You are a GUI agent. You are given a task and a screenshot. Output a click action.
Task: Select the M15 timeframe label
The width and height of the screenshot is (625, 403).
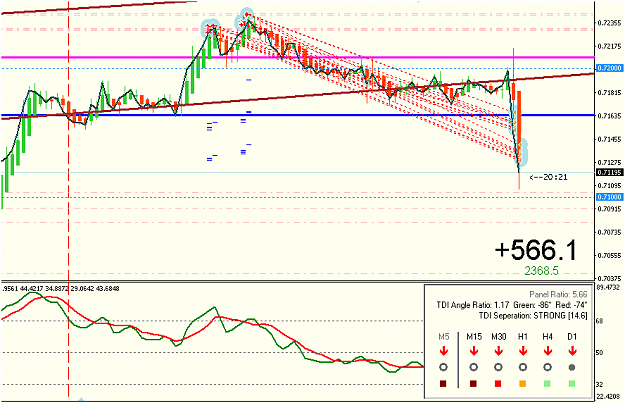coord(474,337)
